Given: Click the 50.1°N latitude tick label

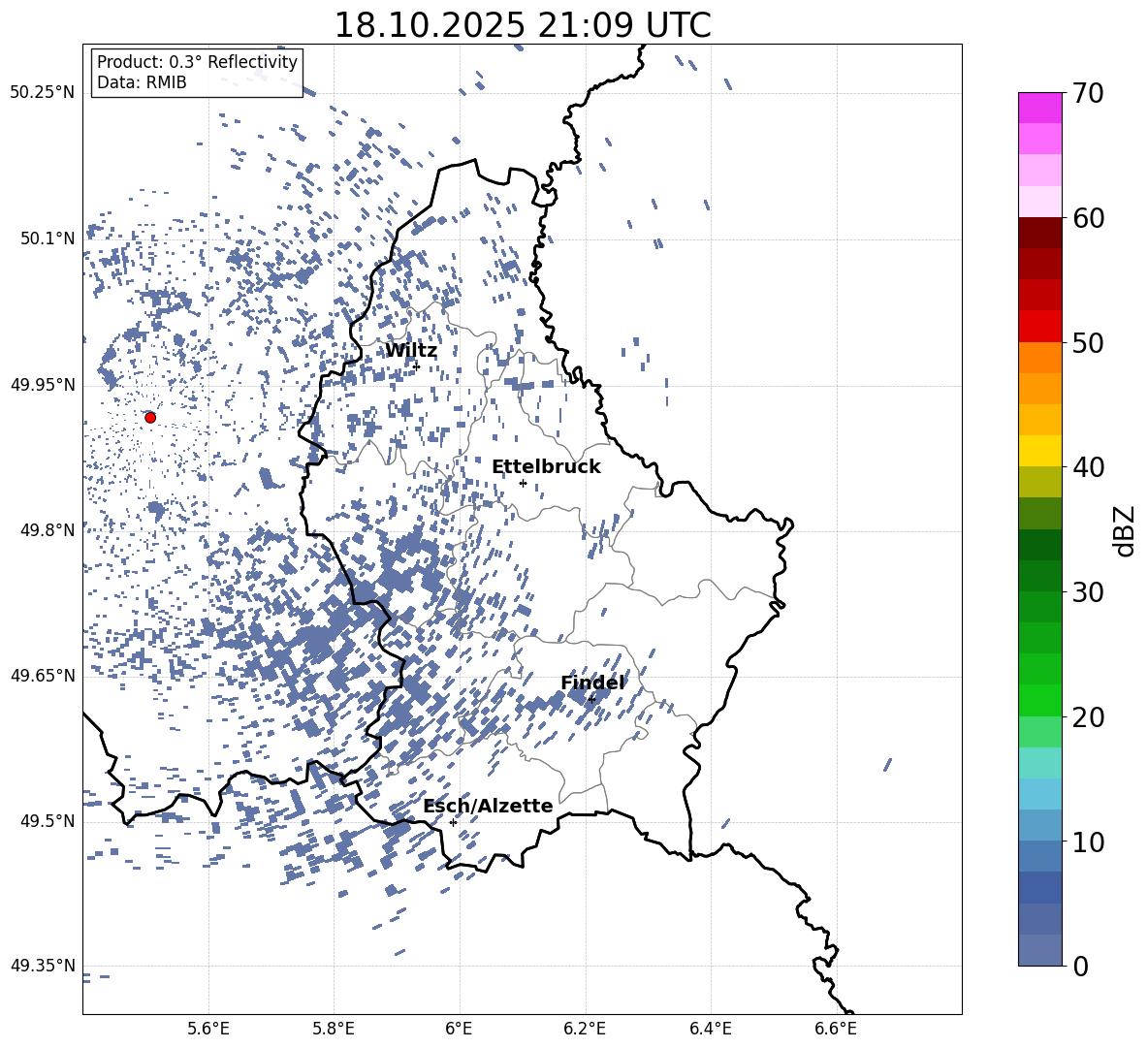Looking at the screenshot, I should click(x=48, y=239).
